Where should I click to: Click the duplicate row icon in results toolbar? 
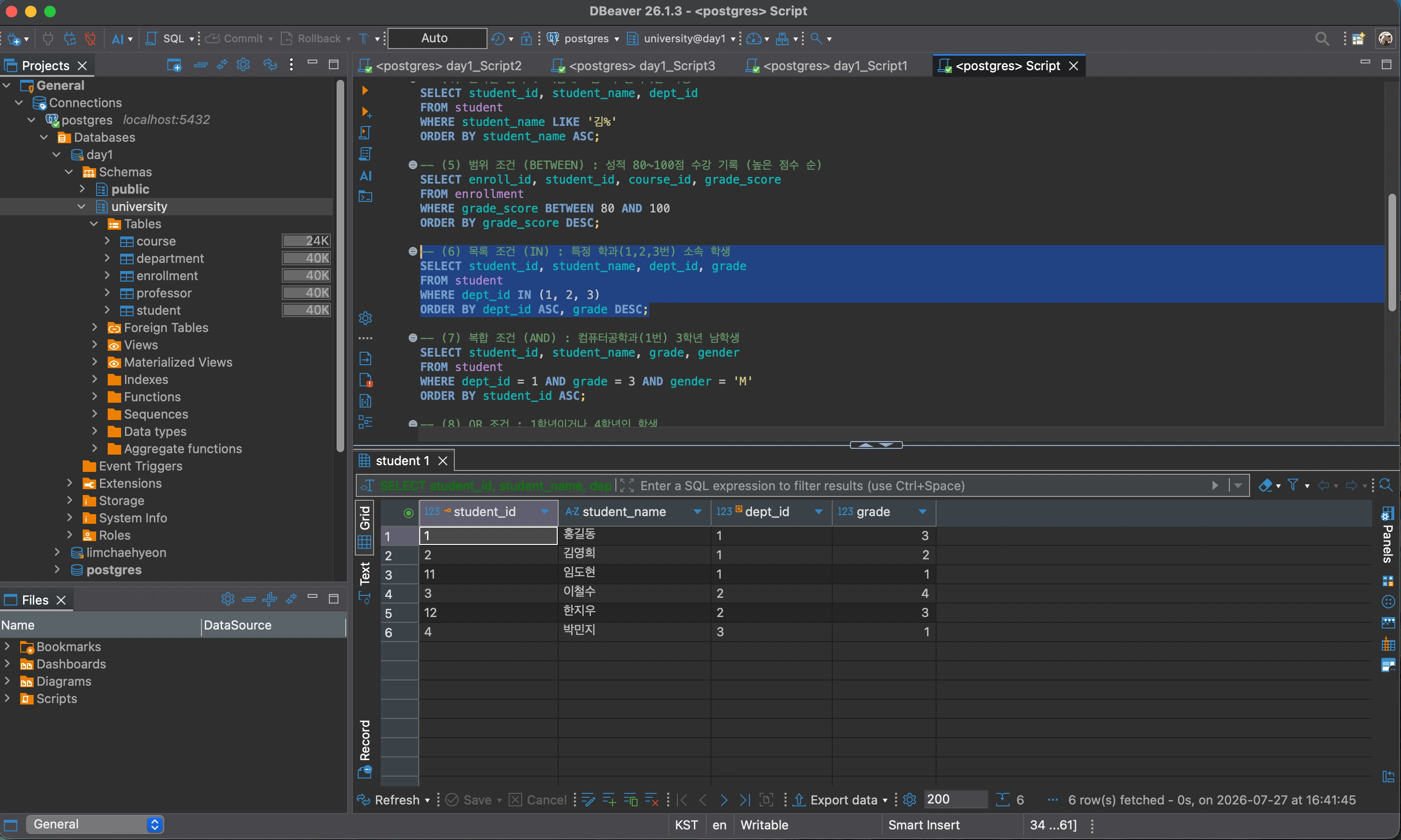click(630, 800)
